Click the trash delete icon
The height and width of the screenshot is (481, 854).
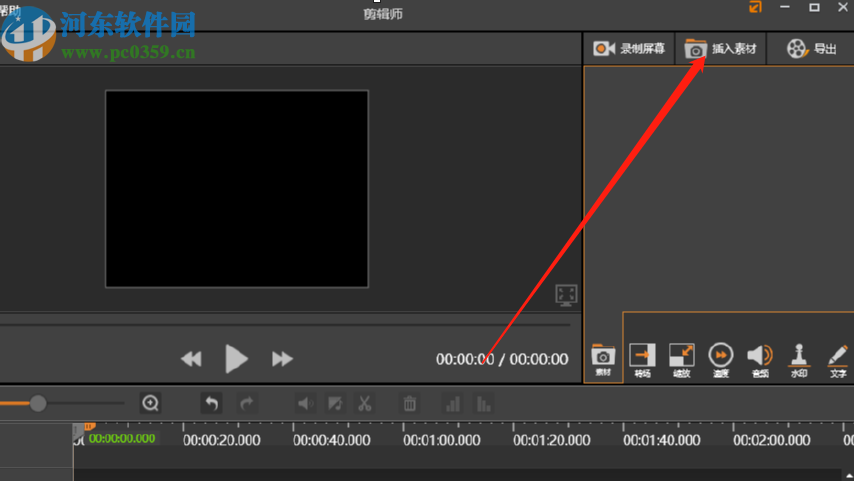tap(410, 403)
